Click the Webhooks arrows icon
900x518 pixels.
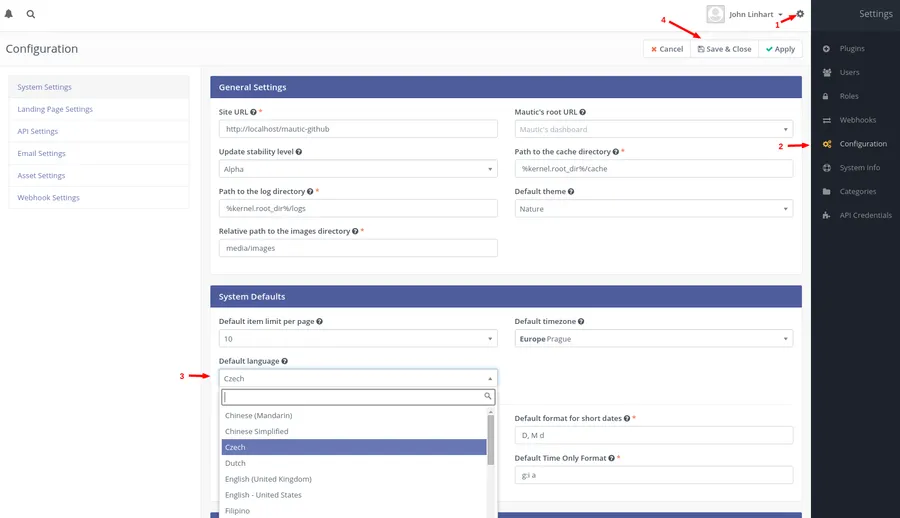coord(827,120)
